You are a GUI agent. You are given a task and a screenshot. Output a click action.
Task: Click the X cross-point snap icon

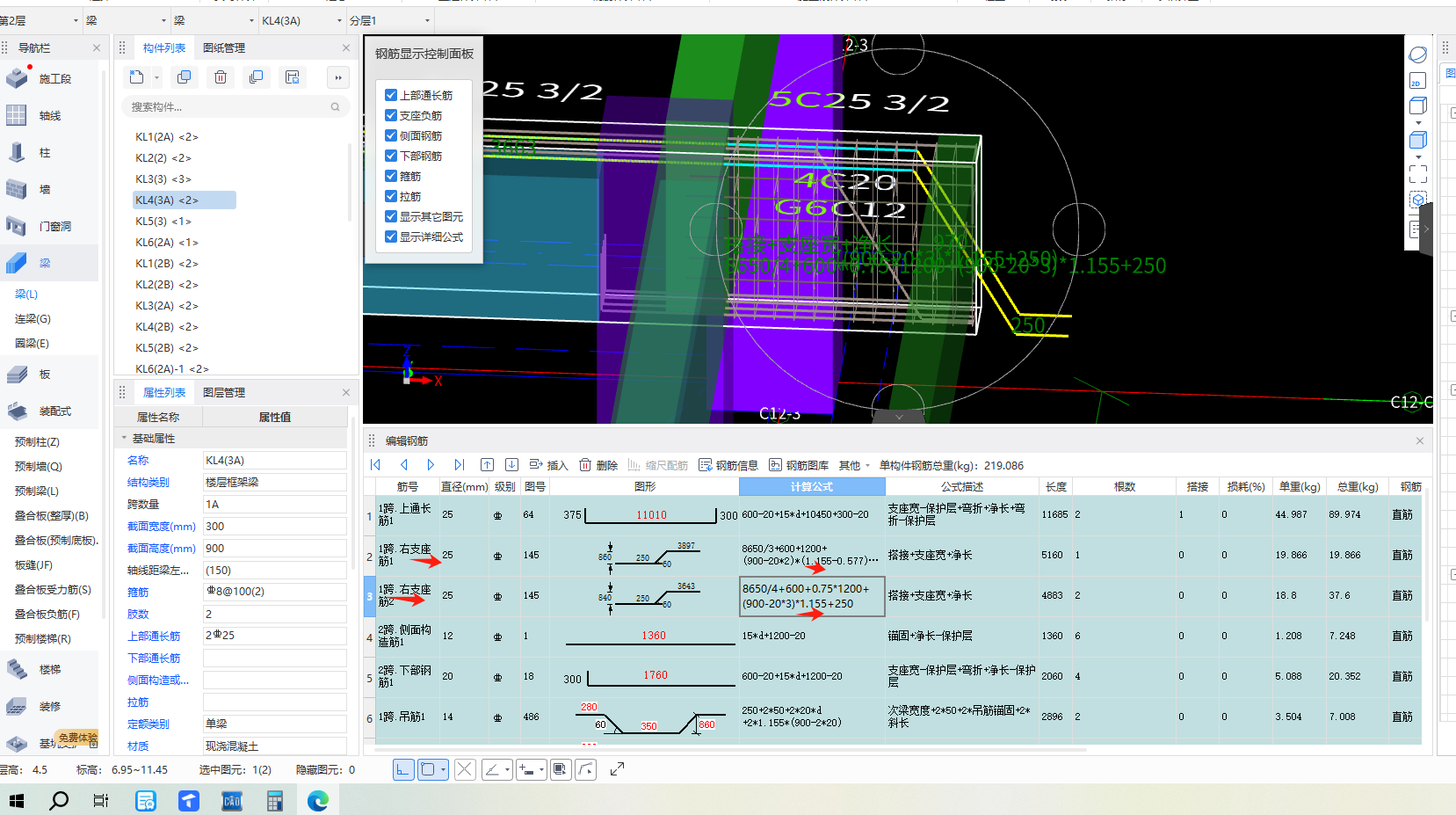coord(465,769)
